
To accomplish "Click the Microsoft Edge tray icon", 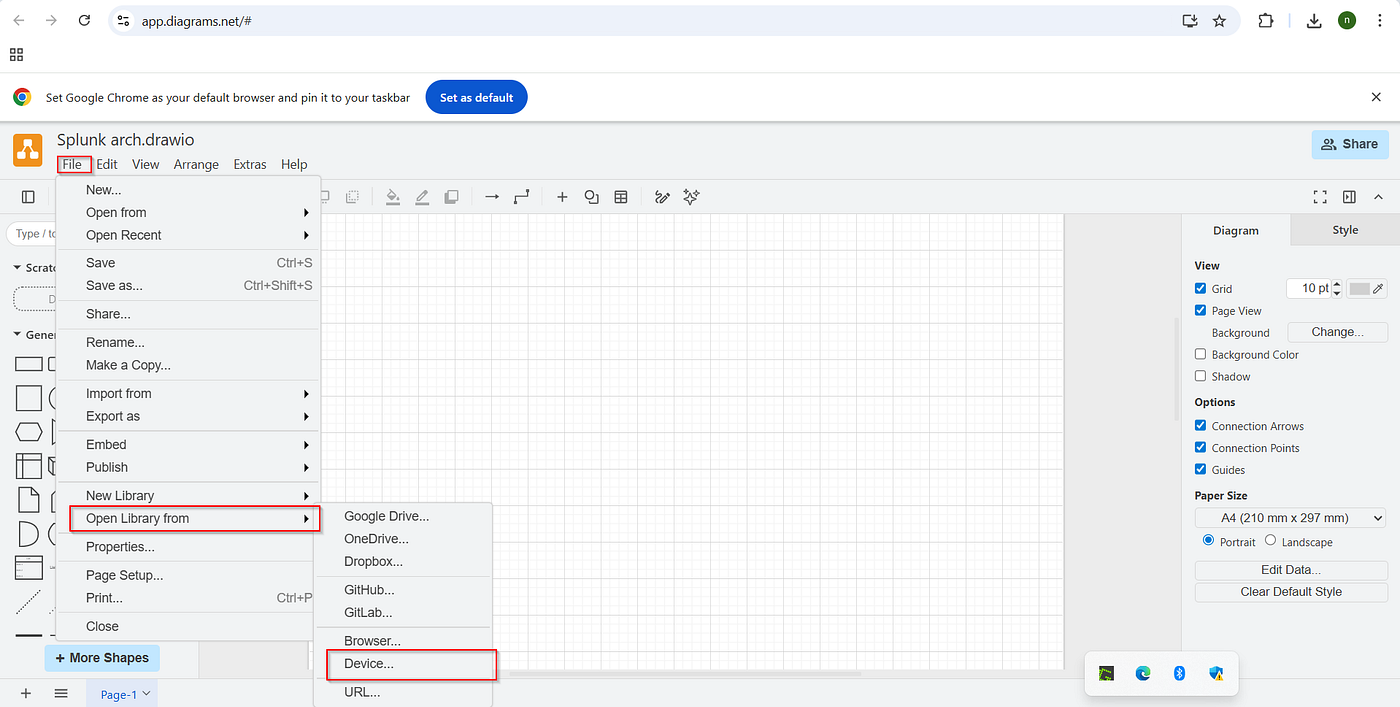I will (1143, 673).
